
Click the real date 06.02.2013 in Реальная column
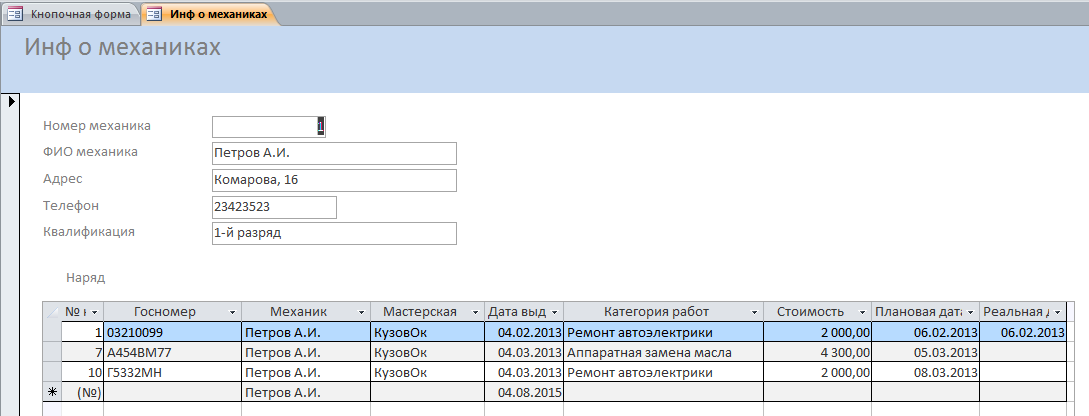1022,332
